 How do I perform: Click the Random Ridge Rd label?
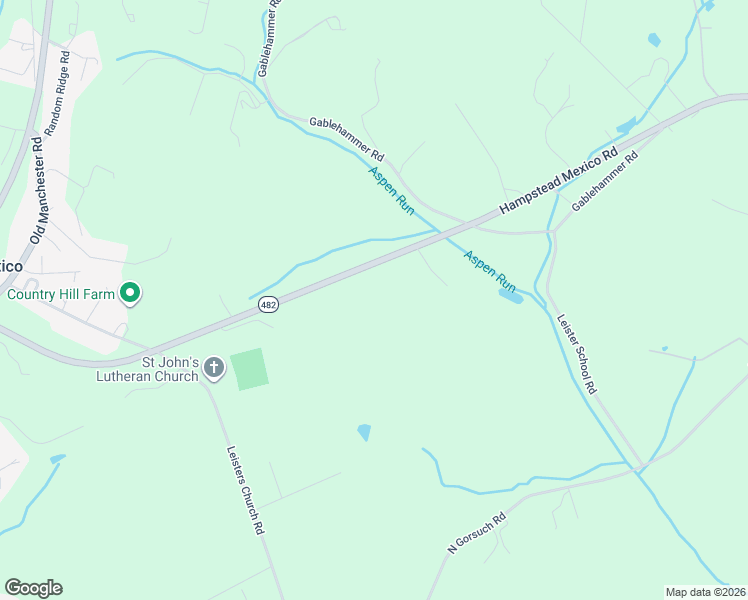(57, 93)
